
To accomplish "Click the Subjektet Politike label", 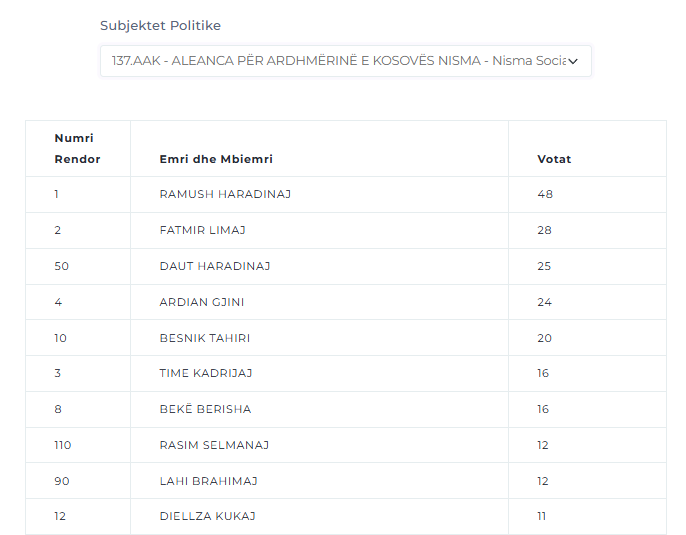I will click(x=160, y=25).
